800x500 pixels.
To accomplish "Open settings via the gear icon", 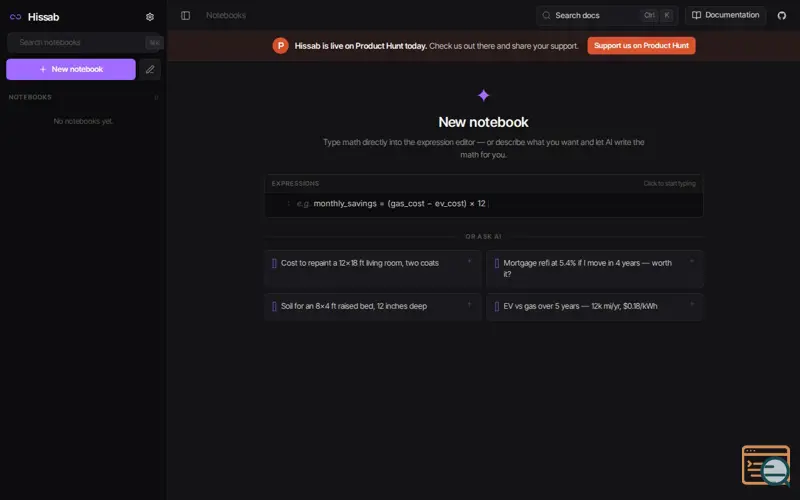I will coord(149,17).
